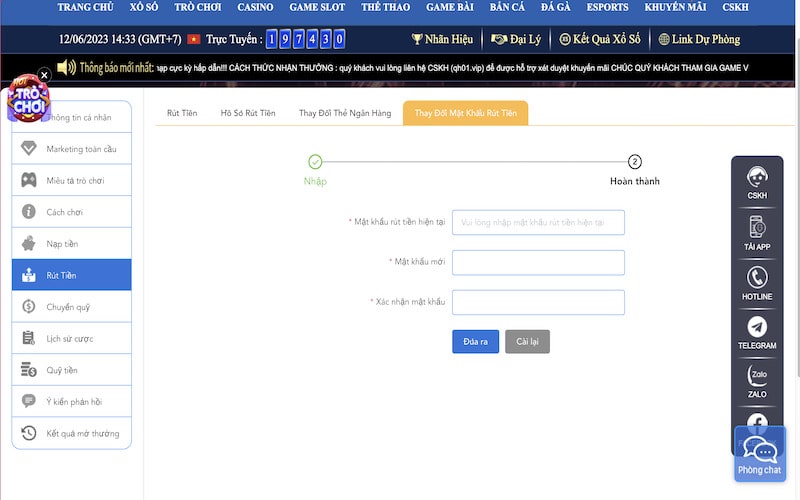This screenshot has height=500, width=800.
Task: Click the diamond Marketing toàn cầu icon
Action: pos(29,148)
